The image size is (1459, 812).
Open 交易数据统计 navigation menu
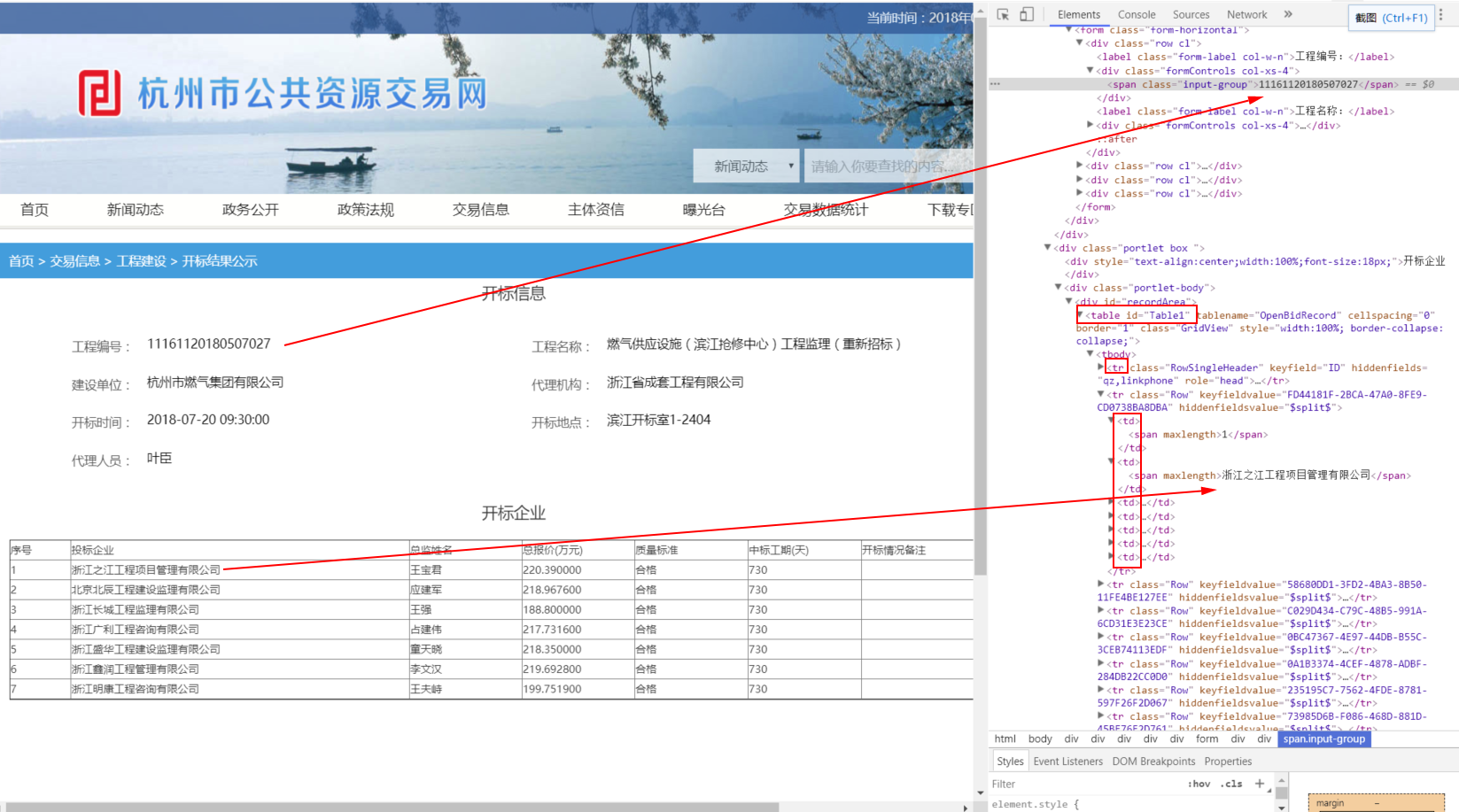826,210
